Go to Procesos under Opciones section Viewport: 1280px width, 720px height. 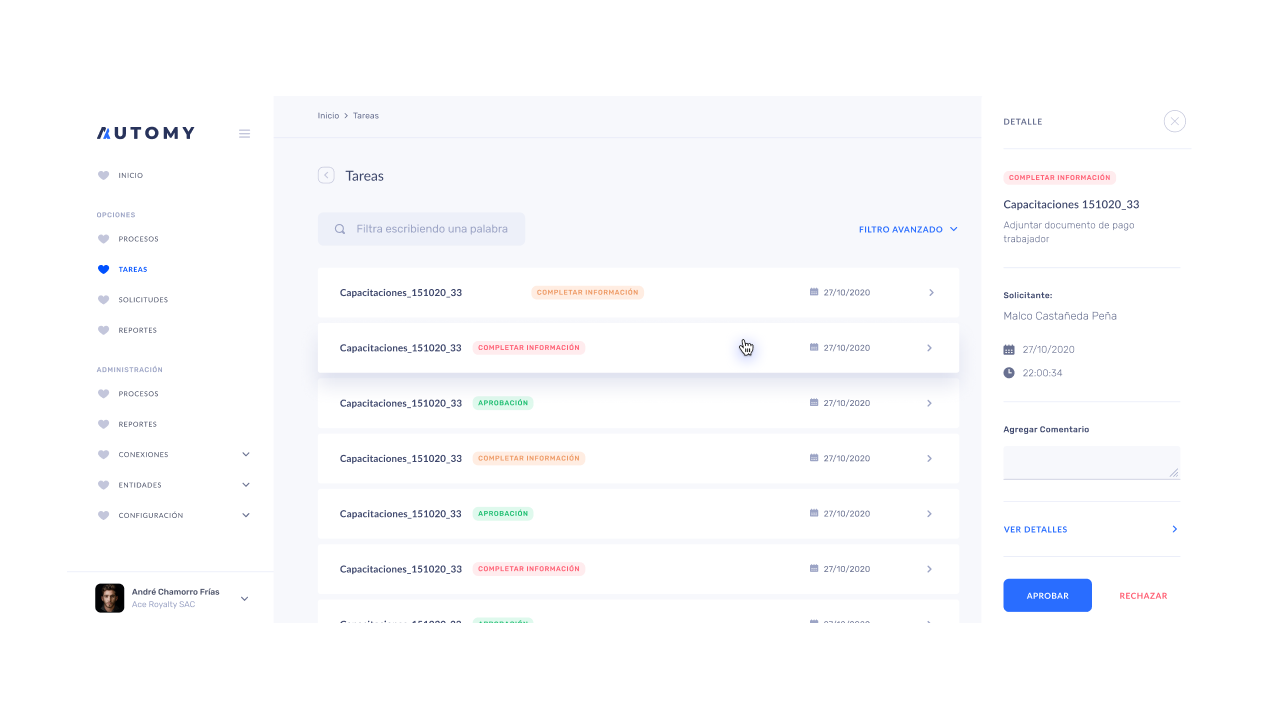138,240
